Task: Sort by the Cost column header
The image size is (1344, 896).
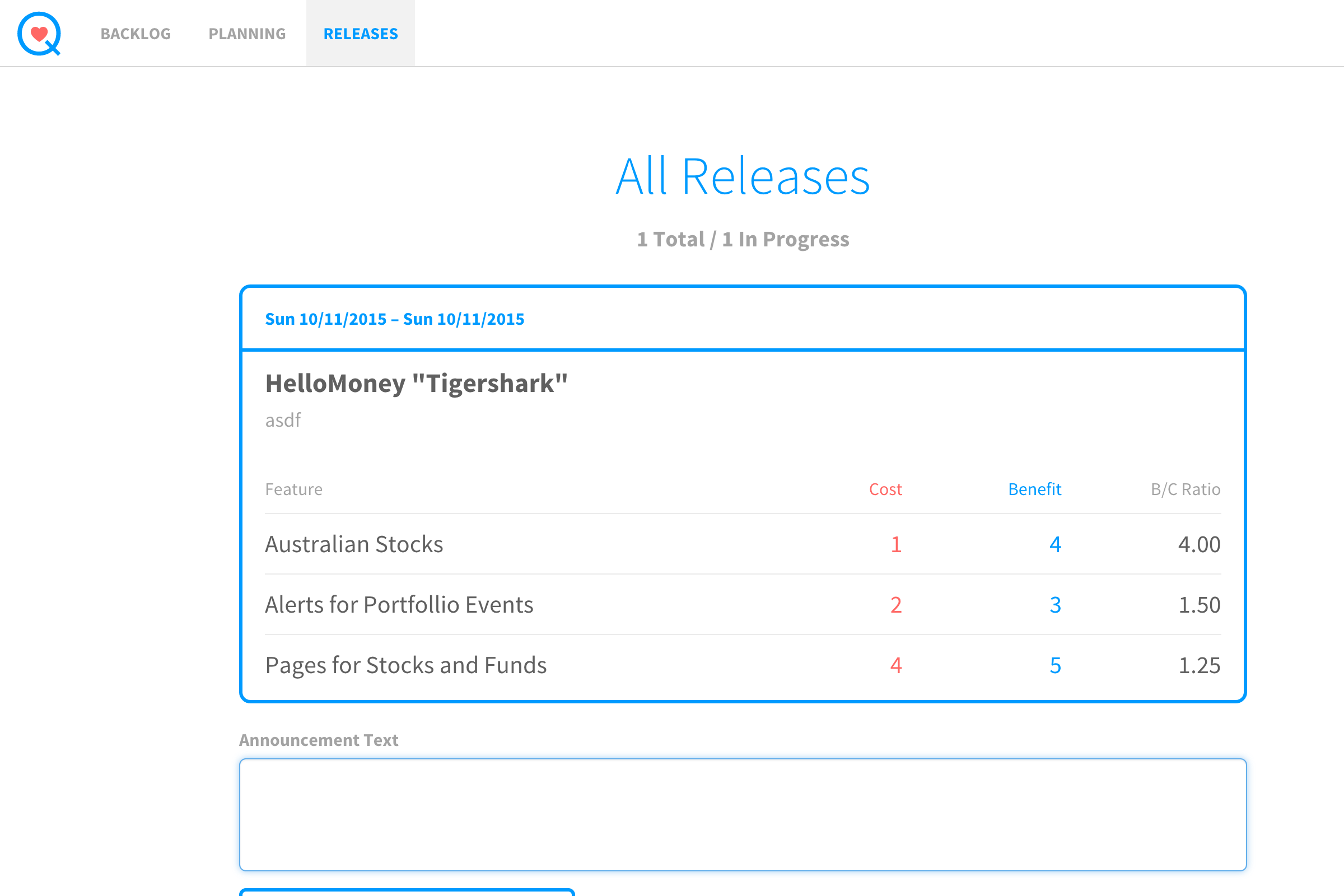Action: click(x=885, y=489)
